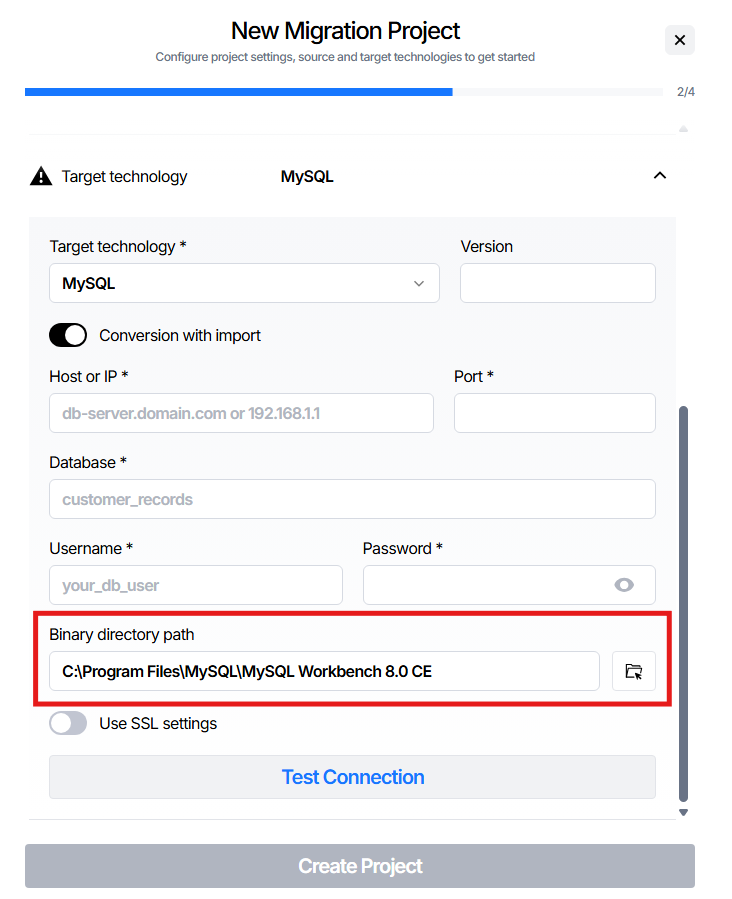Focus the Host or IP input field
The image size is (732, 899).
pos(241,413)
